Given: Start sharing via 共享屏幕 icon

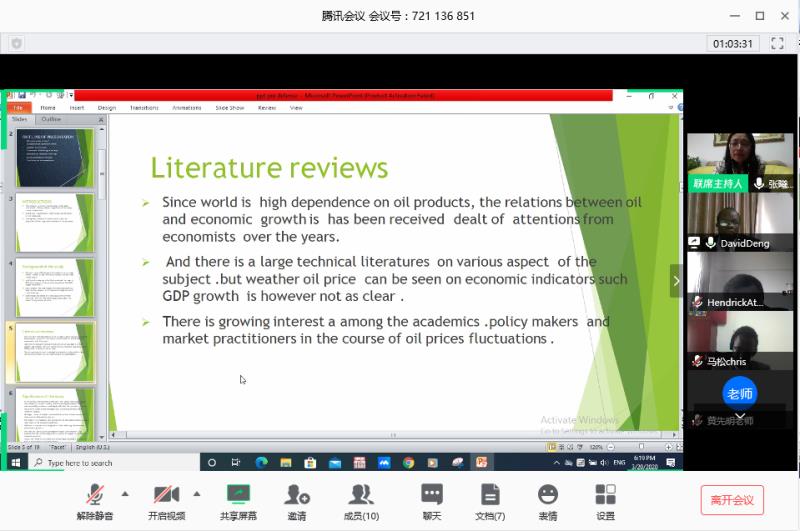Looking at the screenshot, I should tap(238, 501).
